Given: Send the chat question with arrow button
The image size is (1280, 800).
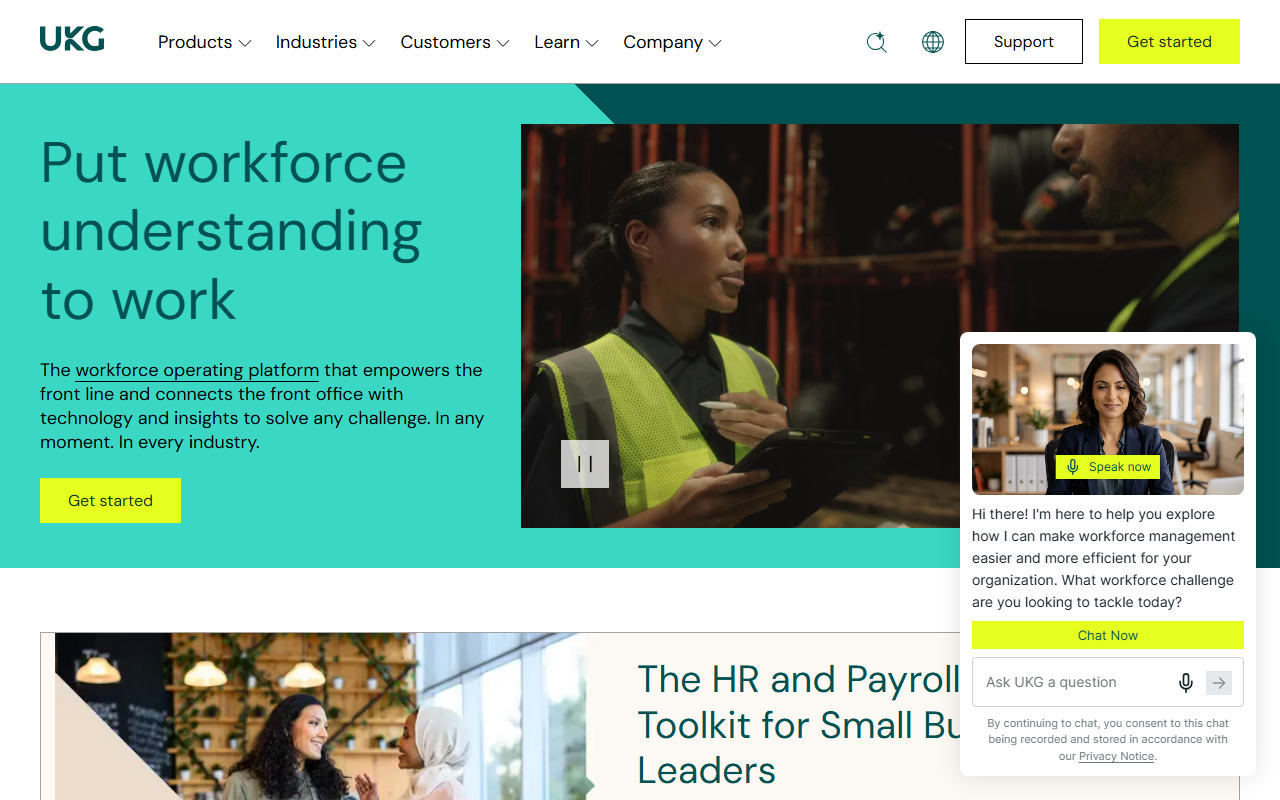Looking at the screenshot, I should click(x=1218, y=683).
